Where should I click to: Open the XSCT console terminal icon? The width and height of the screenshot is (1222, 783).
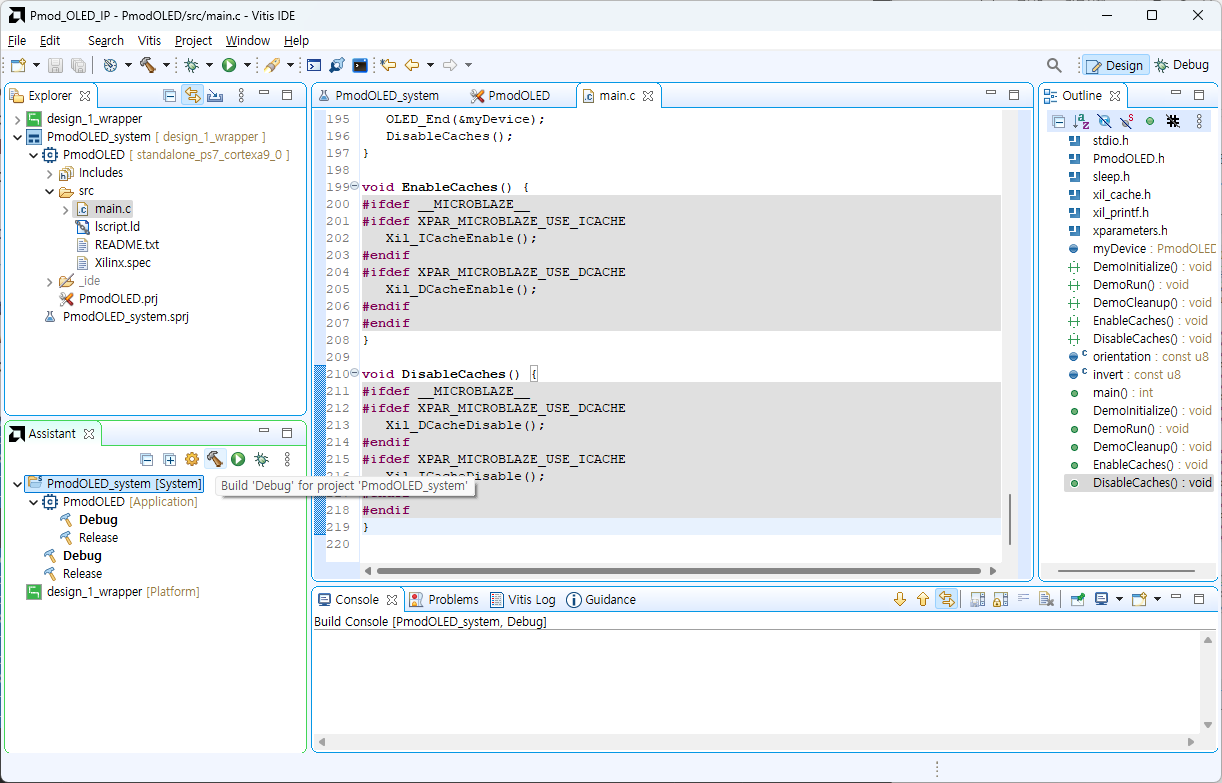[314, 65]
